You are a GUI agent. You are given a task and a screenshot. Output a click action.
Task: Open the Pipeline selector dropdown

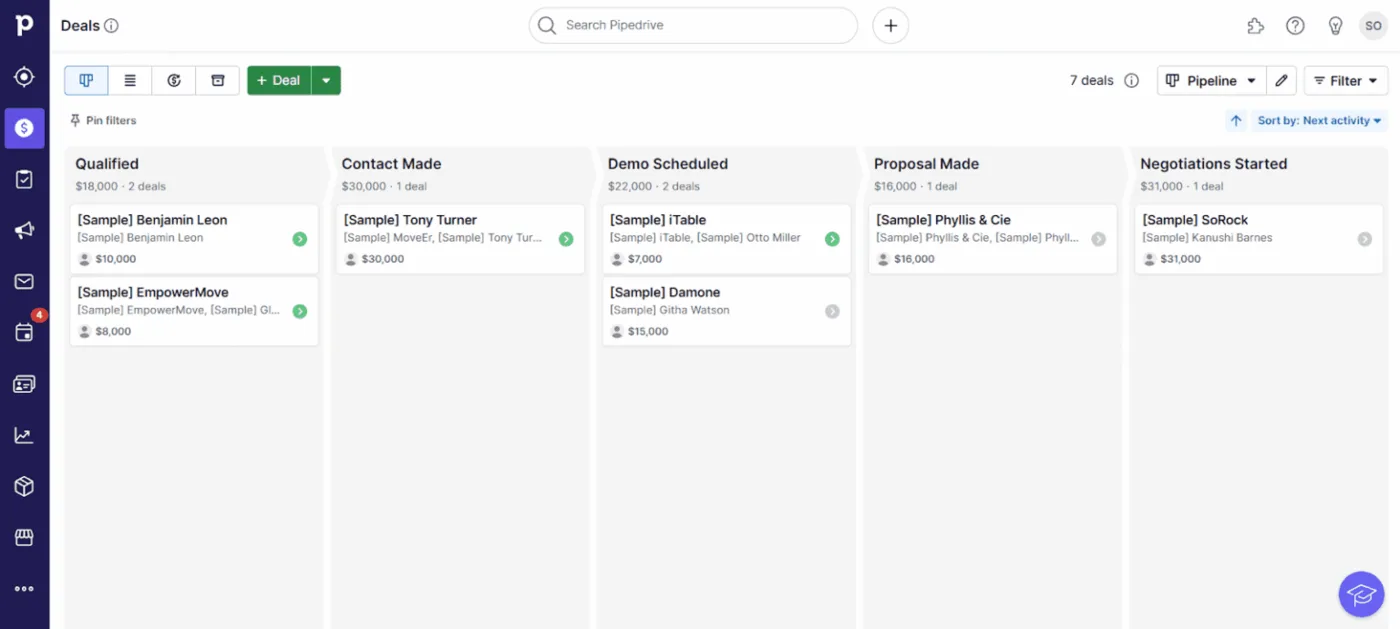tap(1211, 80)
